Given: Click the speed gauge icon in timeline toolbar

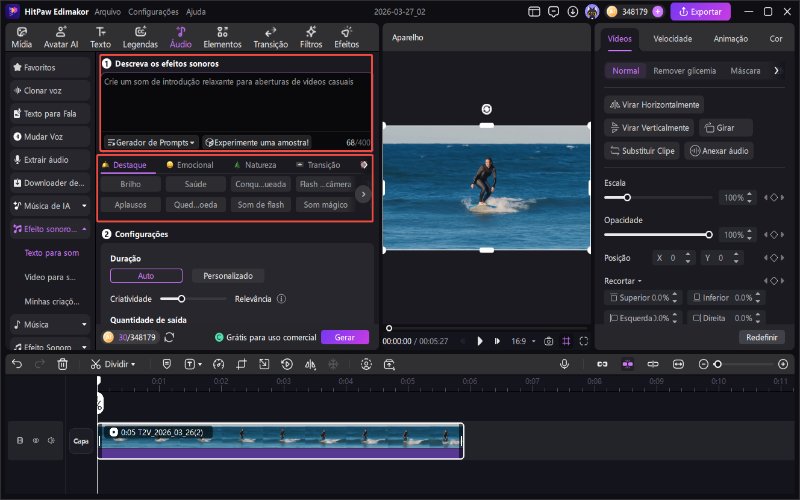Looking at the screenshot, I should pos(218,364).
